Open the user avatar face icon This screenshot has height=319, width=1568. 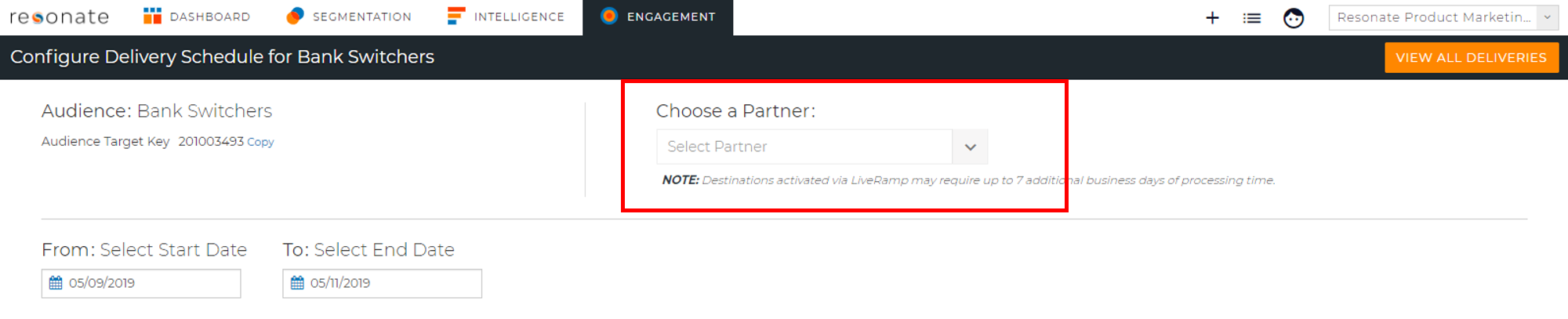tap(1294, 17)
